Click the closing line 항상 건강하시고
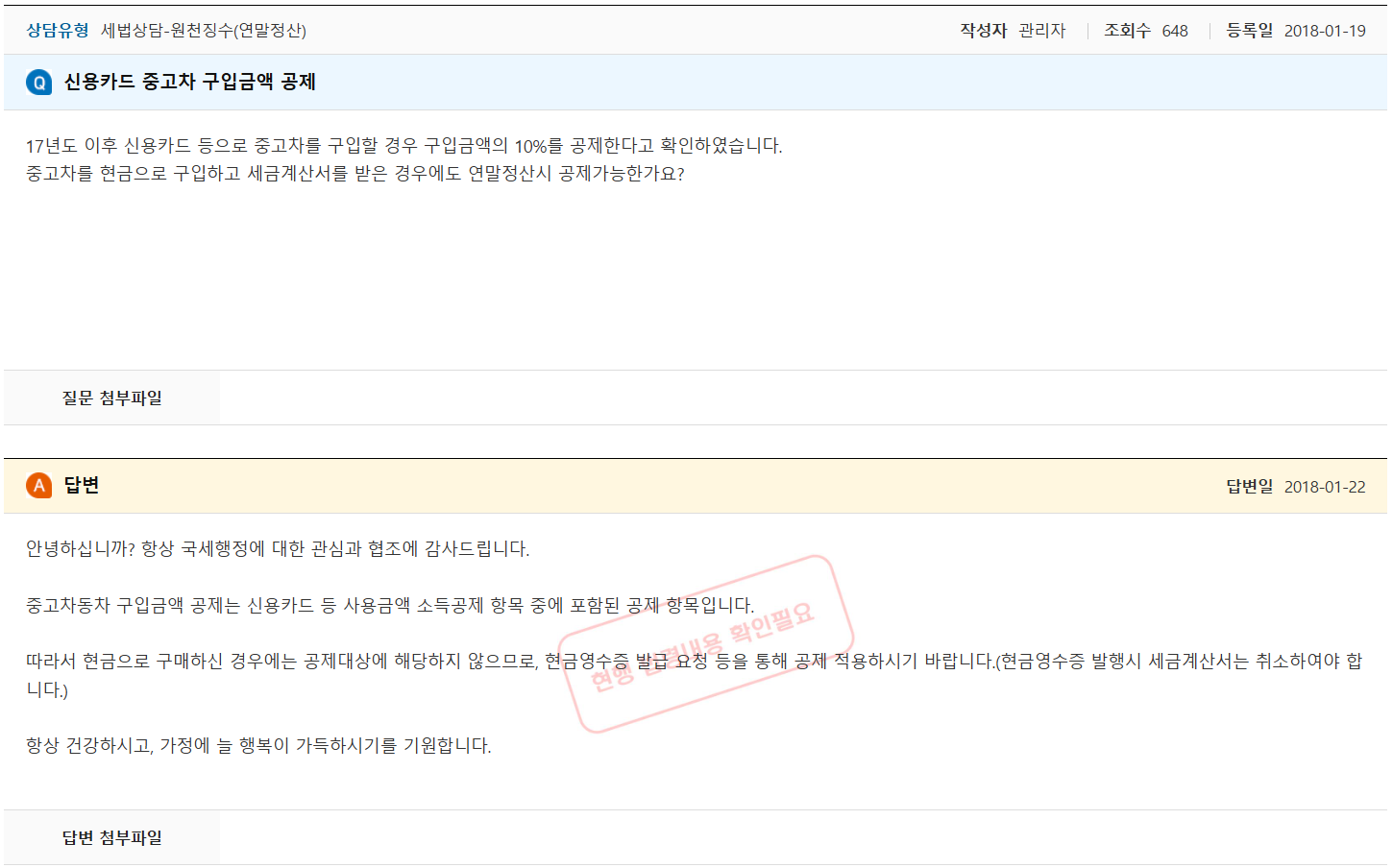Viewport: 1393px width, 868px height. tap(258, 746)
